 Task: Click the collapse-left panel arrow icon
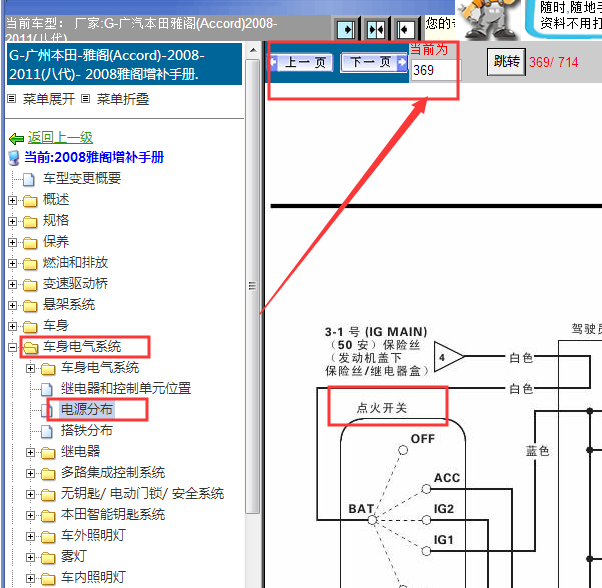pyautogui.click(x=405, y=29)
